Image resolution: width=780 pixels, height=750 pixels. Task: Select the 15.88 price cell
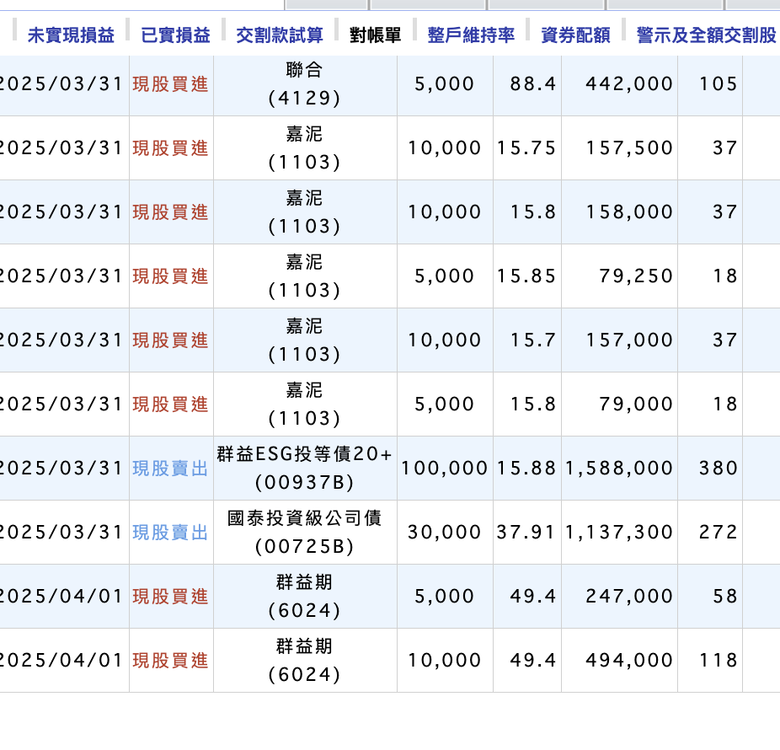click(526, 469)
